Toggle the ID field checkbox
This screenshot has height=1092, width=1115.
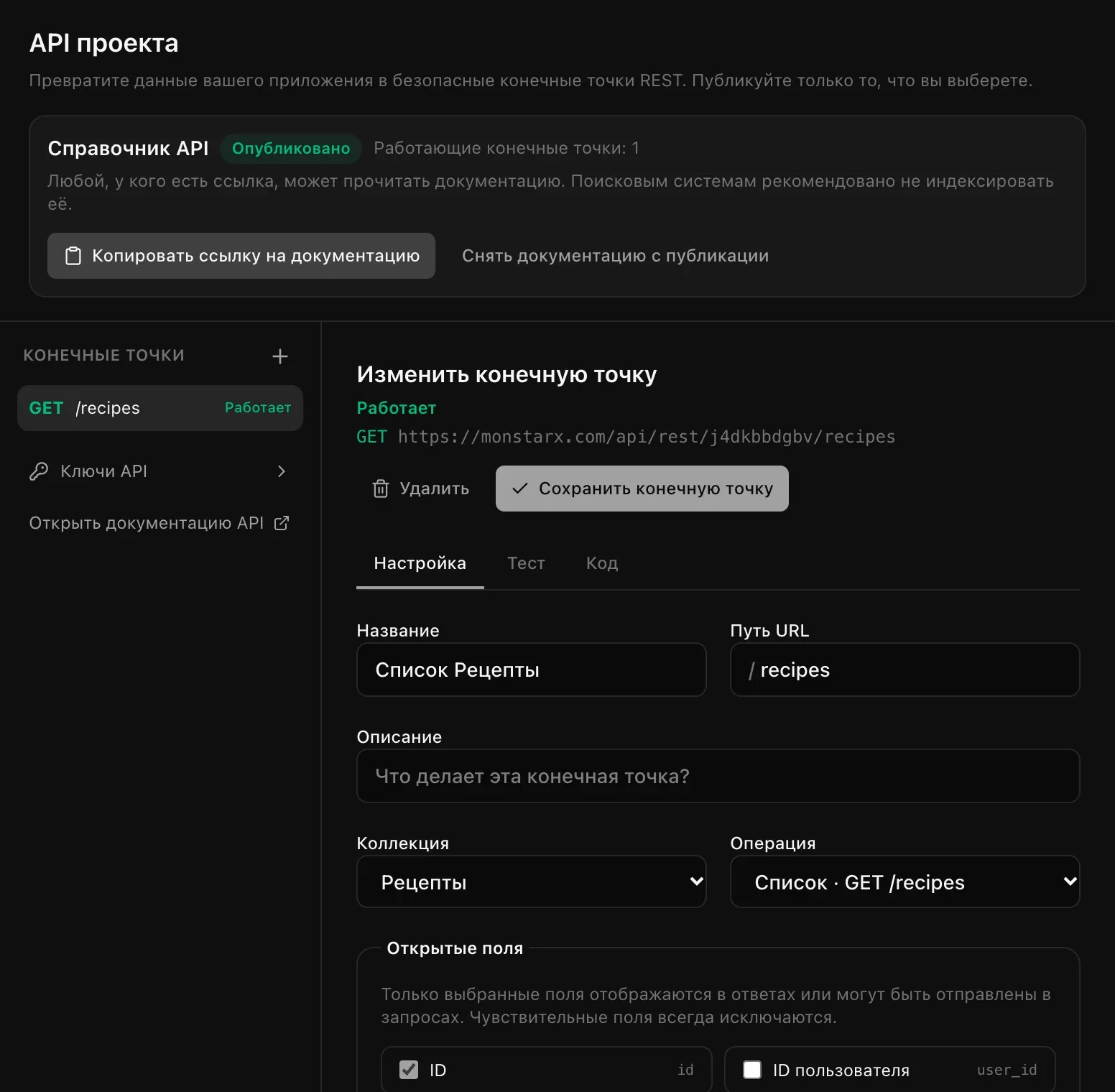pyautogui.click(x=409, y=1070)
